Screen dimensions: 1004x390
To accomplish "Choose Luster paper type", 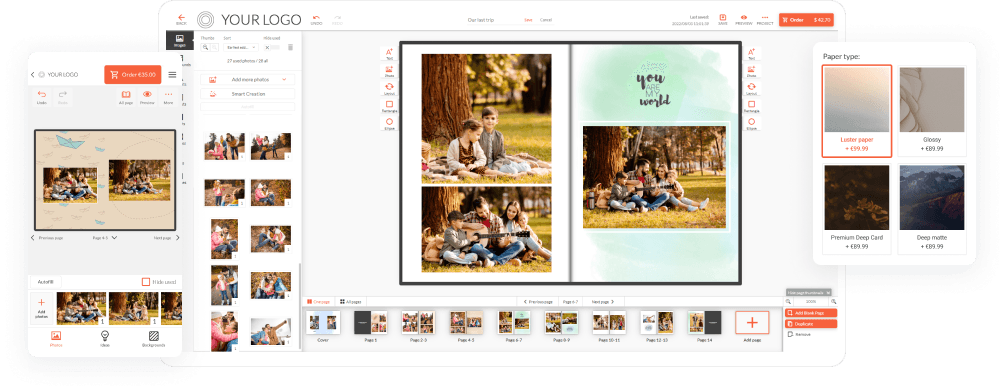I will point(857,111).
